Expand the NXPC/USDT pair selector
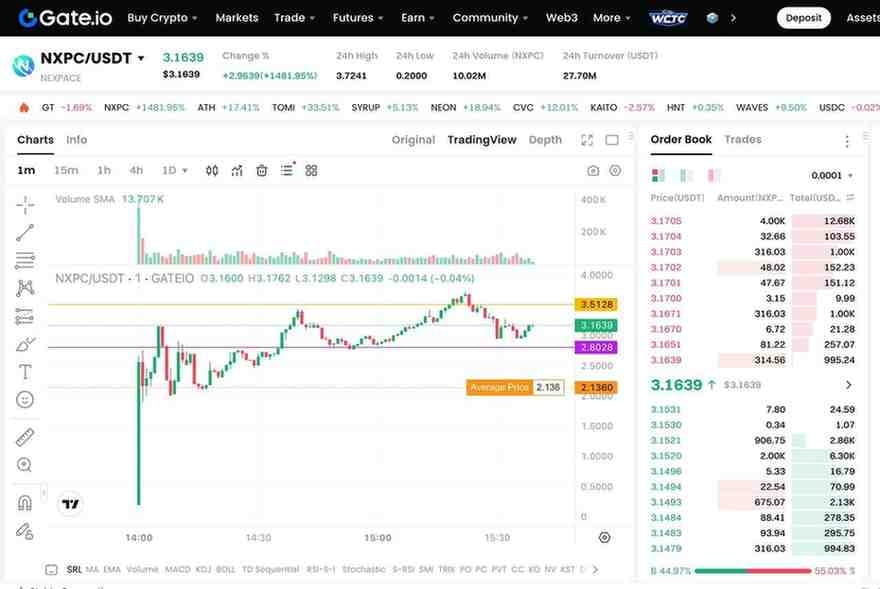The height and width of the screenshot is (589, 880). point(141,58)
